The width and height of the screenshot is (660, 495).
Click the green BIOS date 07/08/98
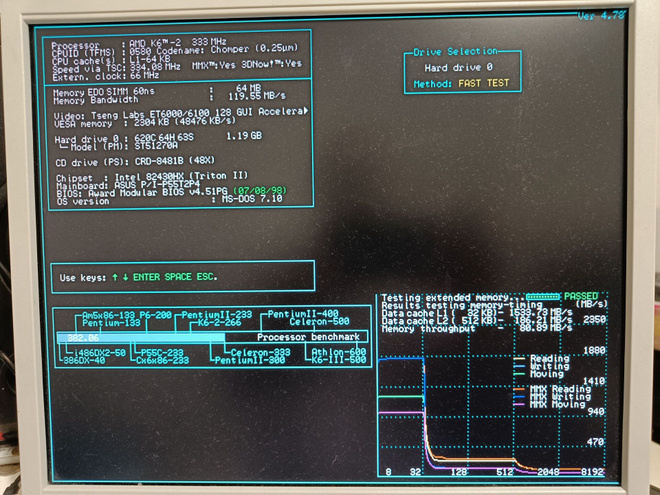click(259, 191)
